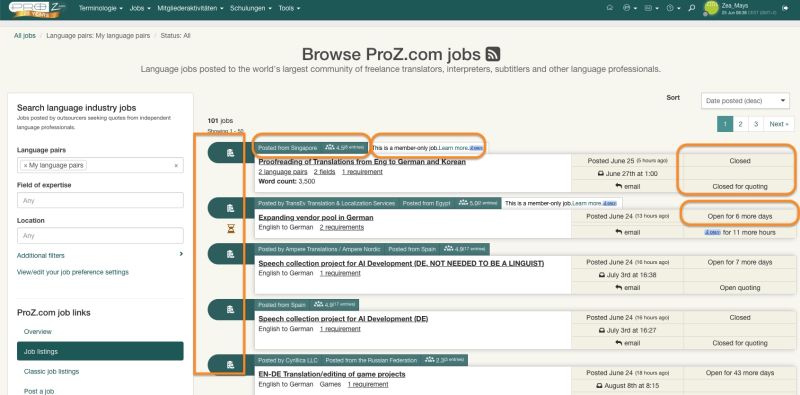Screen dimensions: 800x395
Task: Click the Field of expertise input
Action: pos(100,201)
